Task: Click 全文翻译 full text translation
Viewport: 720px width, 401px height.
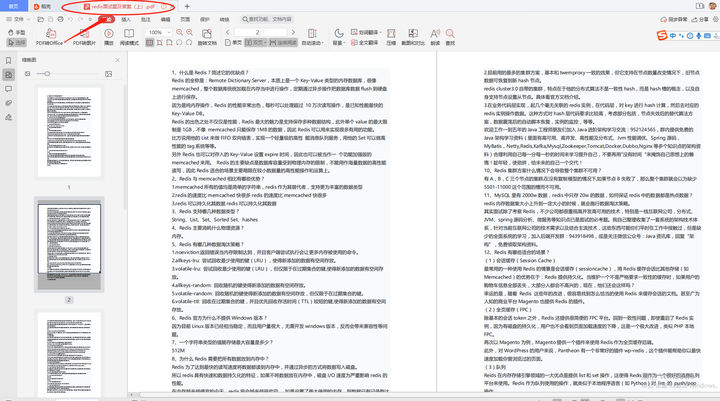Action: (x=365, y=42)
